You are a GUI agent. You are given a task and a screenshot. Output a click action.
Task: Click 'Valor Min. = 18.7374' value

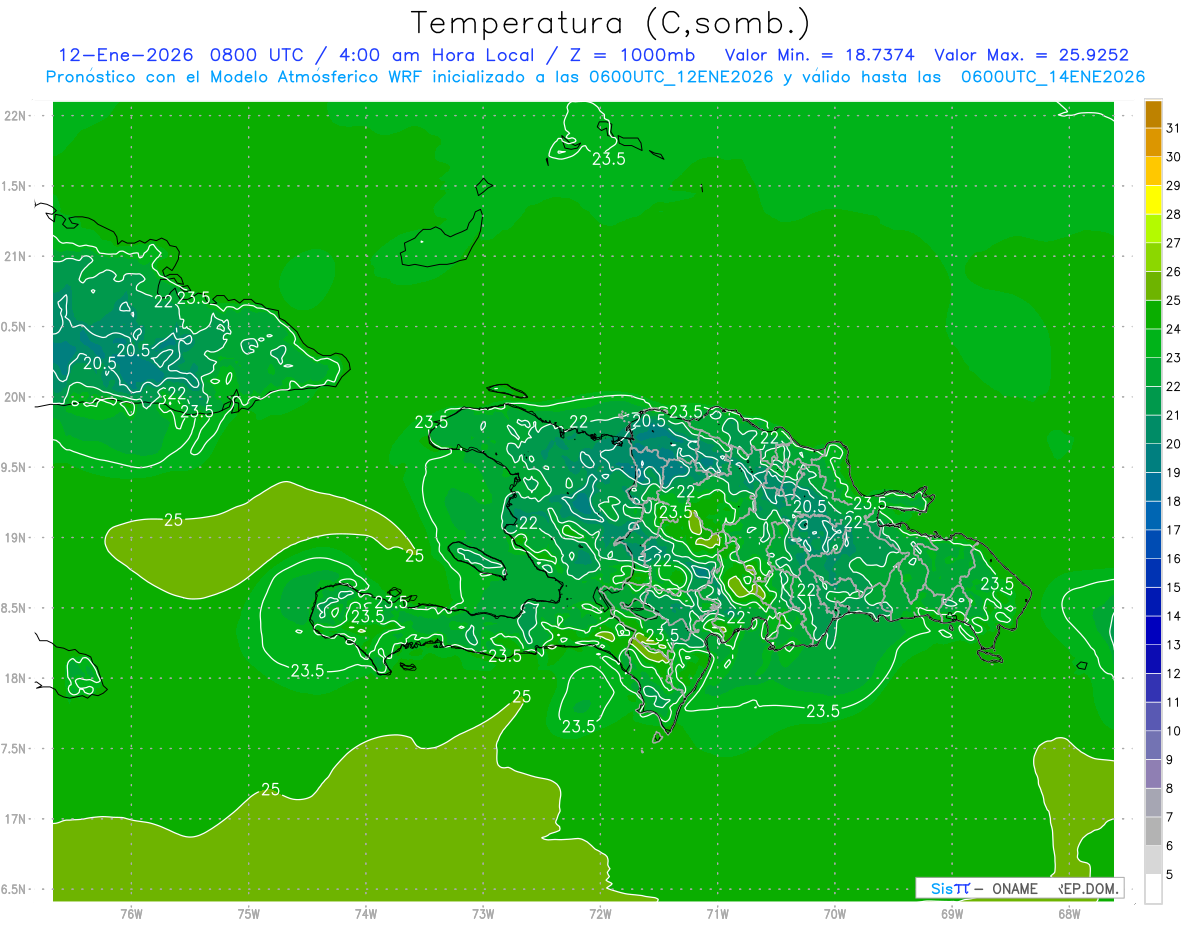(x=819, y=55)
